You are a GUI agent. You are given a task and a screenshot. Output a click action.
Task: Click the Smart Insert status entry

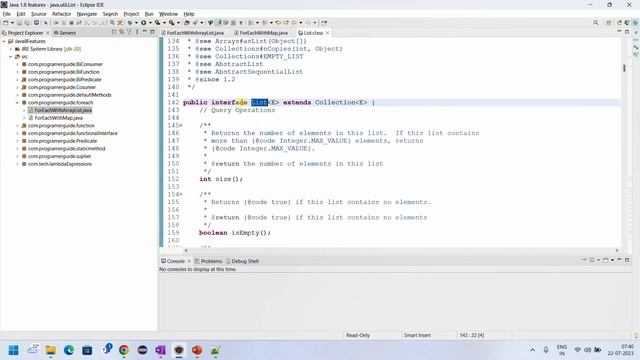417,335
